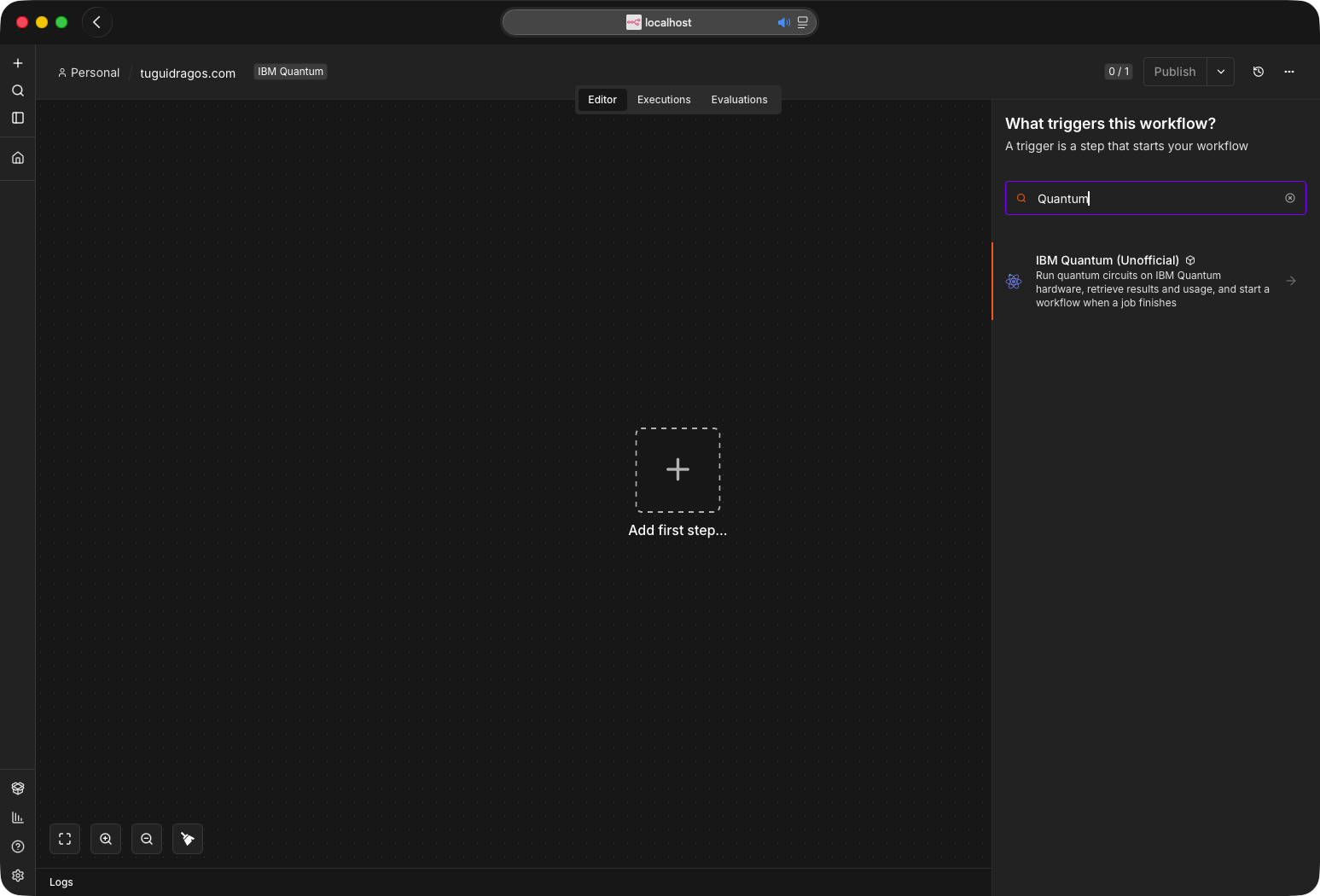The image size is (1320, 896).
Task: Open the IBM Quantum (Unofficial) node arrow
Action: (1291, 281)
